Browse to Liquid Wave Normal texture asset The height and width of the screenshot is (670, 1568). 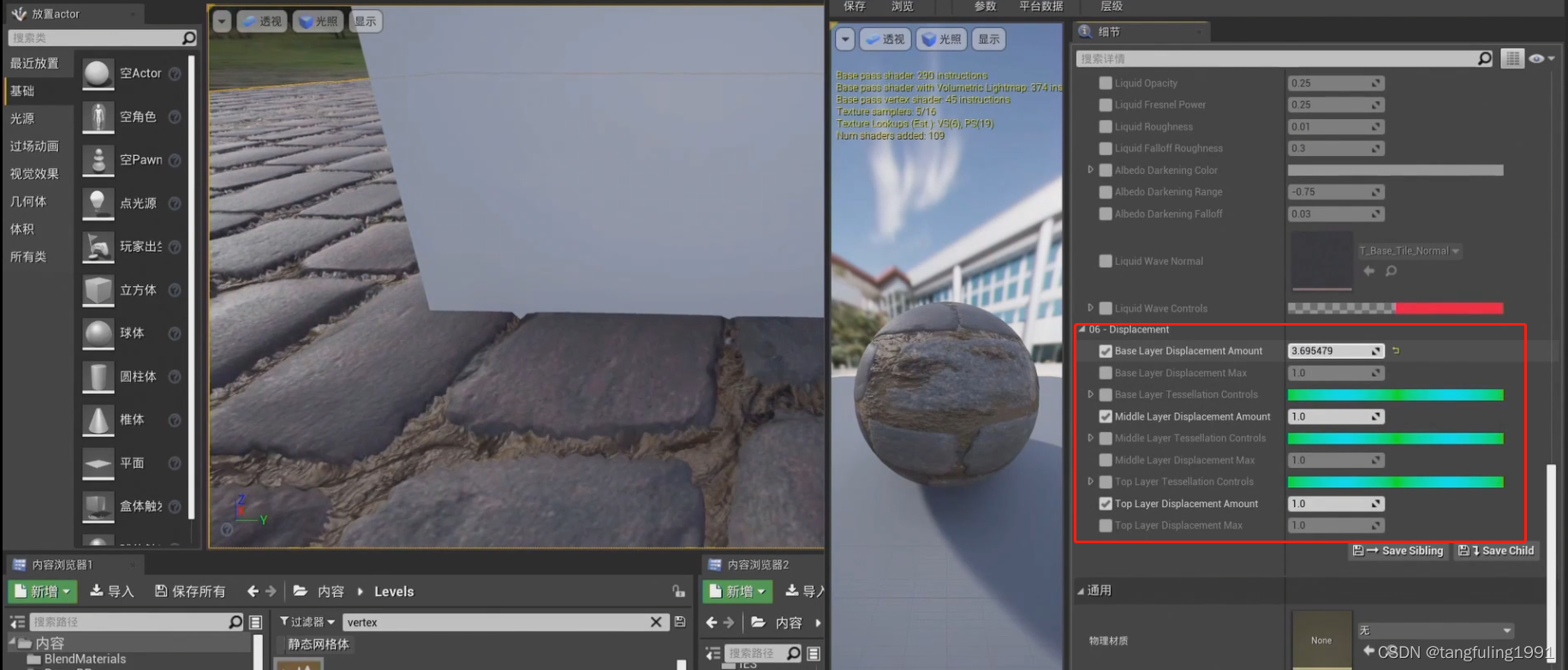tap(1391, 271)
